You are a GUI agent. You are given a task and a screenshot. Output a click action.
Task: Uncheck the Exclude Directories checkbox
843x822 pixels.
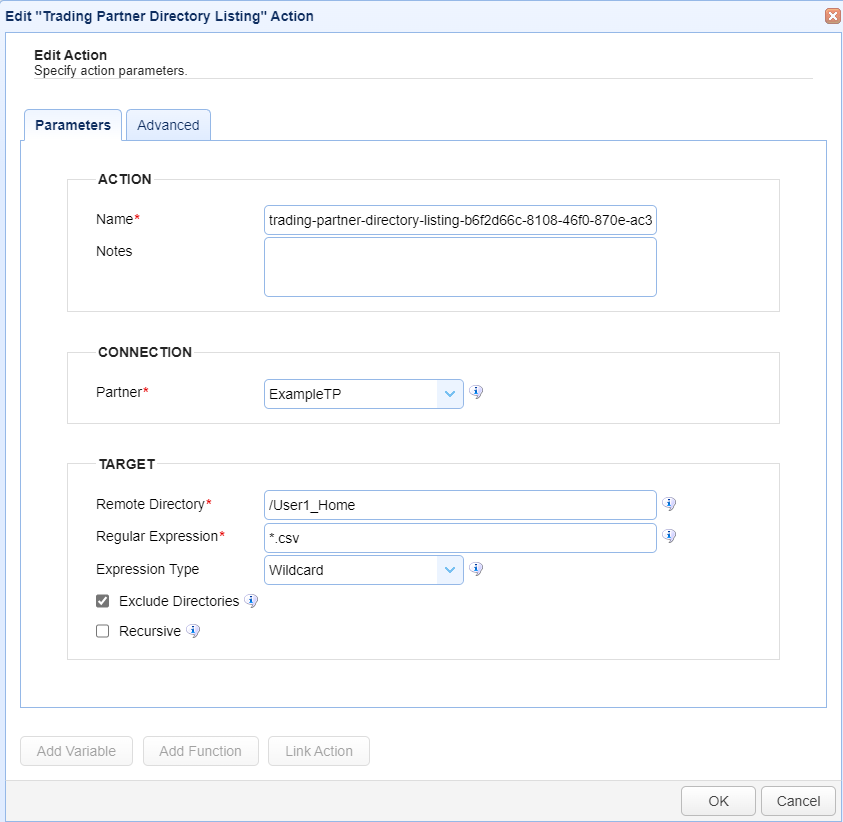tap(102, 601)
